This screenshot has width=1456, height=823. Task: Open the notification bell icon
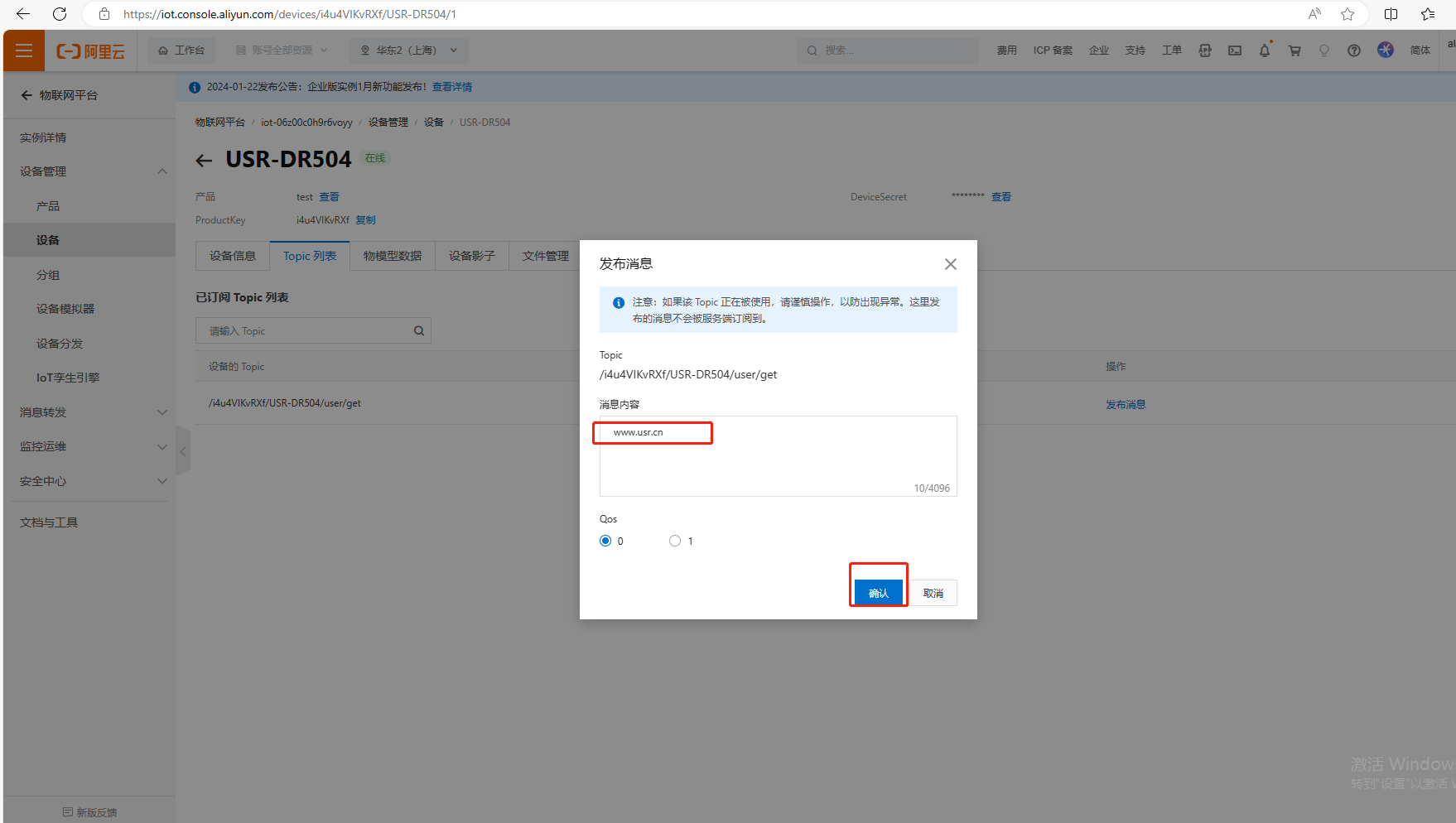click(1264, 51)
